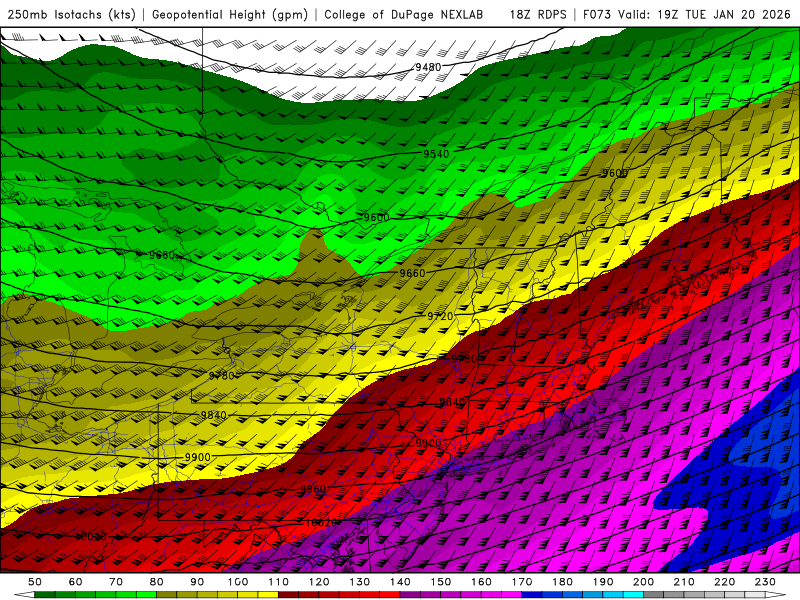Click the 170 knot legend value
The height and width of the screenshot is (600, 800).
pyautogui.click(x=522, y=582)
